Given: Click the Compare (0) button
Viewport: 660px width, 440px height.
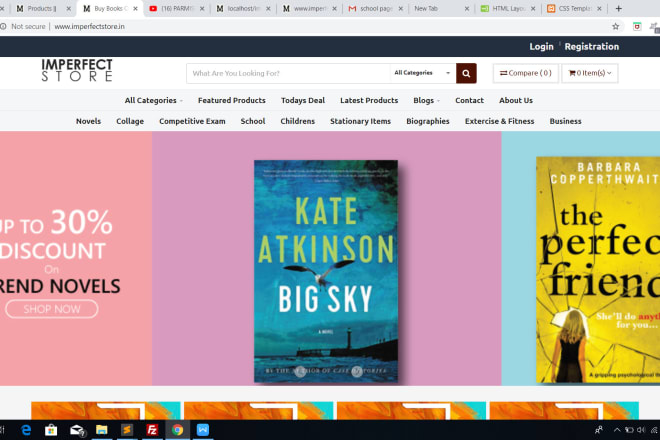Looking at the screenshot, I should [525, 73].
